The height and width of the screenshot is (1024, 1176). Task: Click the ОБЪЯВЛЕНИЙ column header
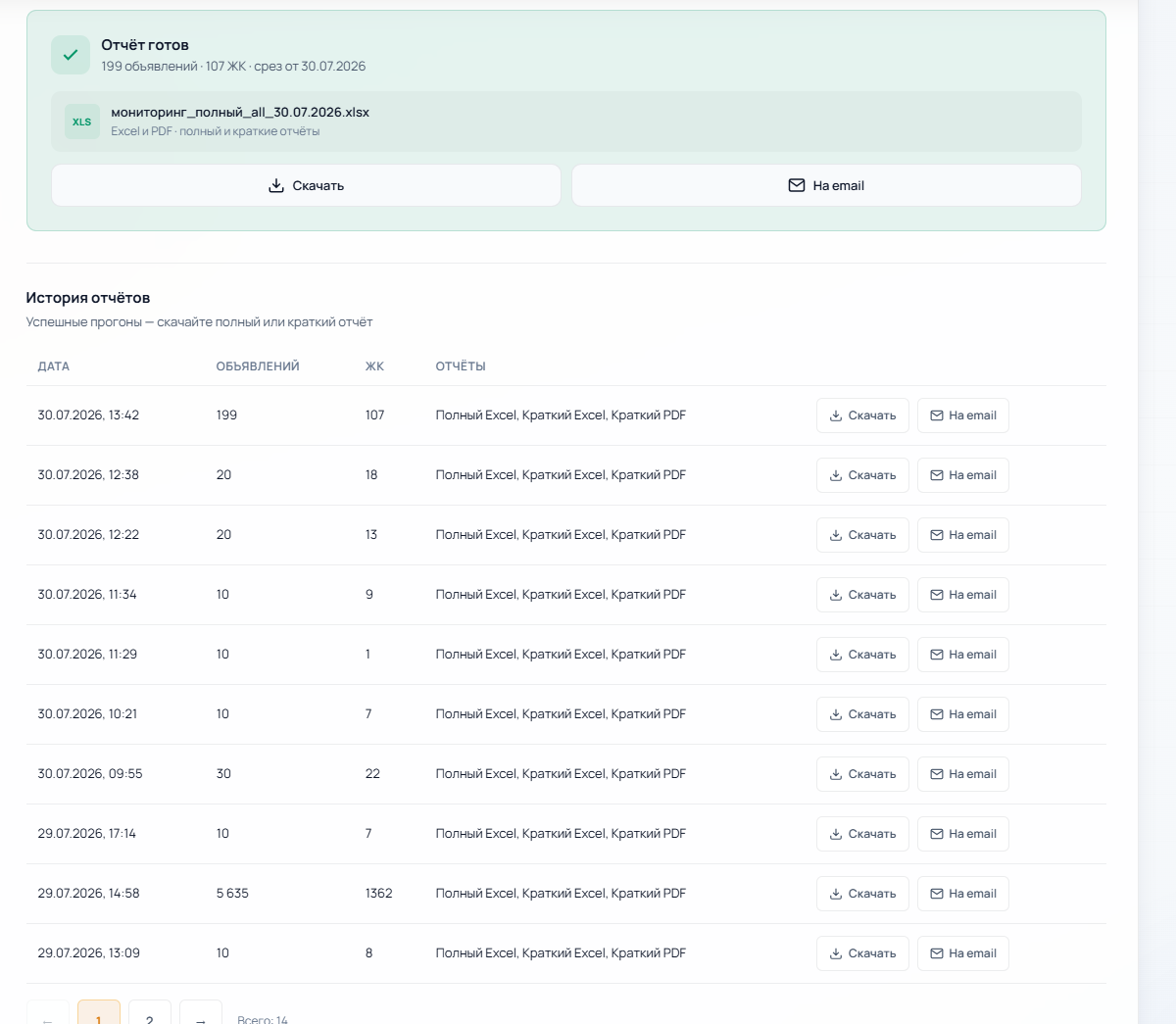pyautogui.click(x=258, y=366)
